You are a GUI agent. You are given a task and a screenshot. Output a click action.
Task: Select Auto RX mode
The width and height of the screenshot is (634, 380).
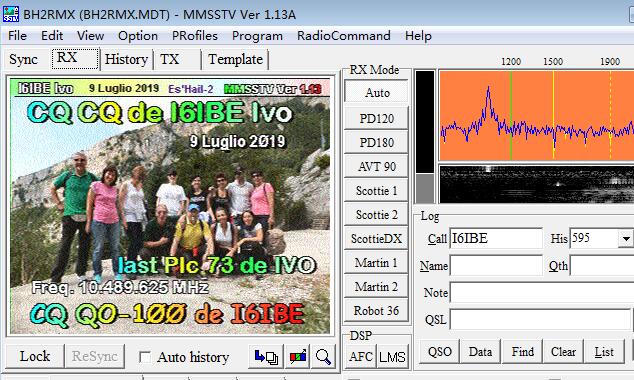[x=376, y=93]
